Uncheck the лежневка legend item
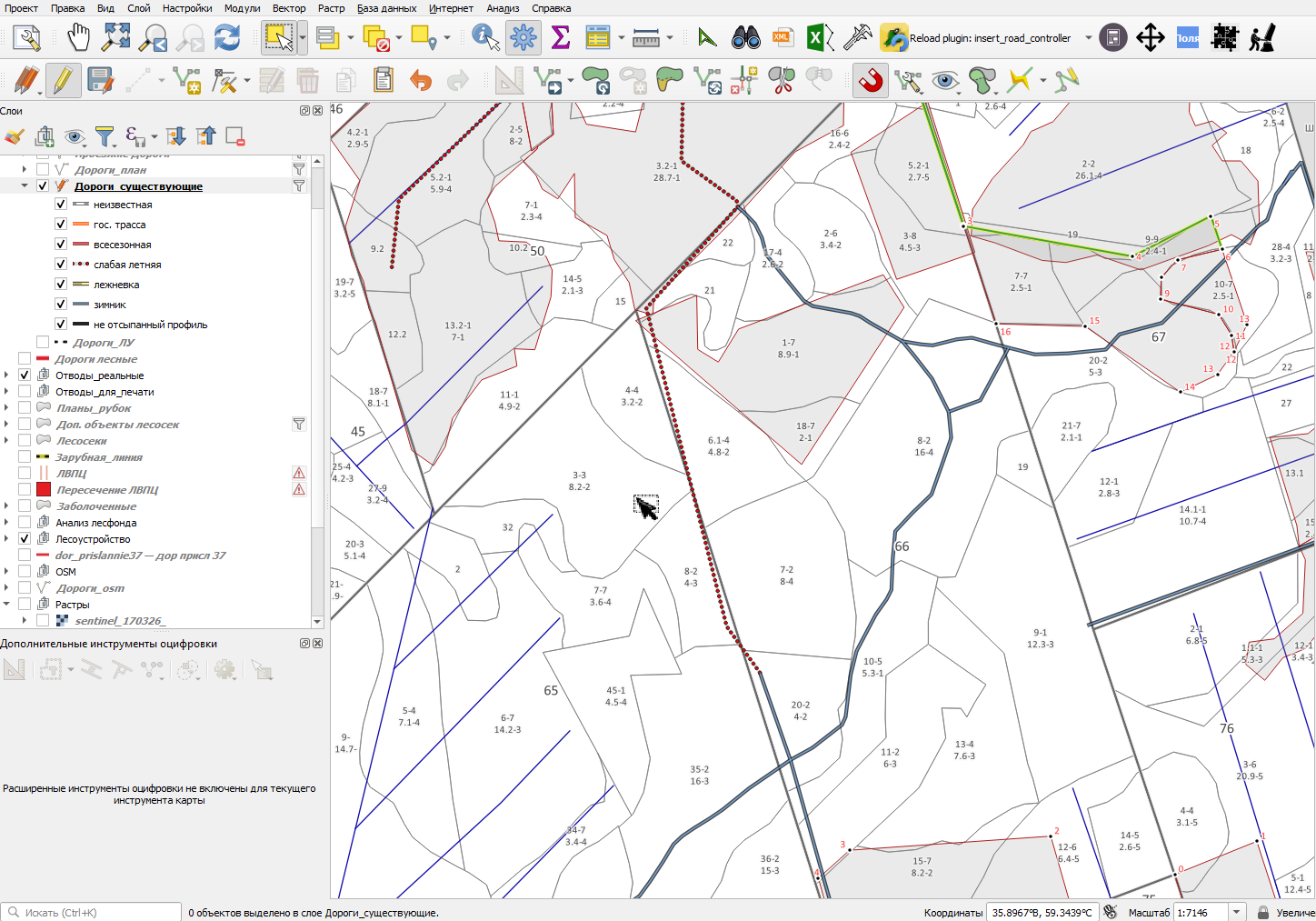1316x921 pixels. (61, 285)
